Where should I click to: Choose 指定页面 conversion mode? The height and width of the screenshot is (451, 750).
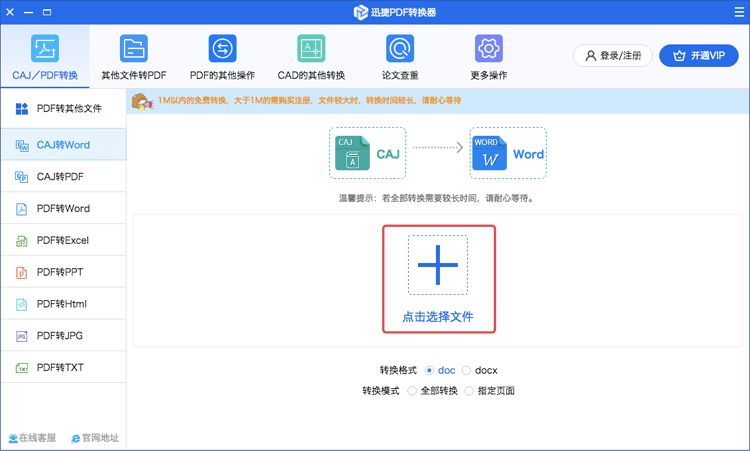[469, 391]
